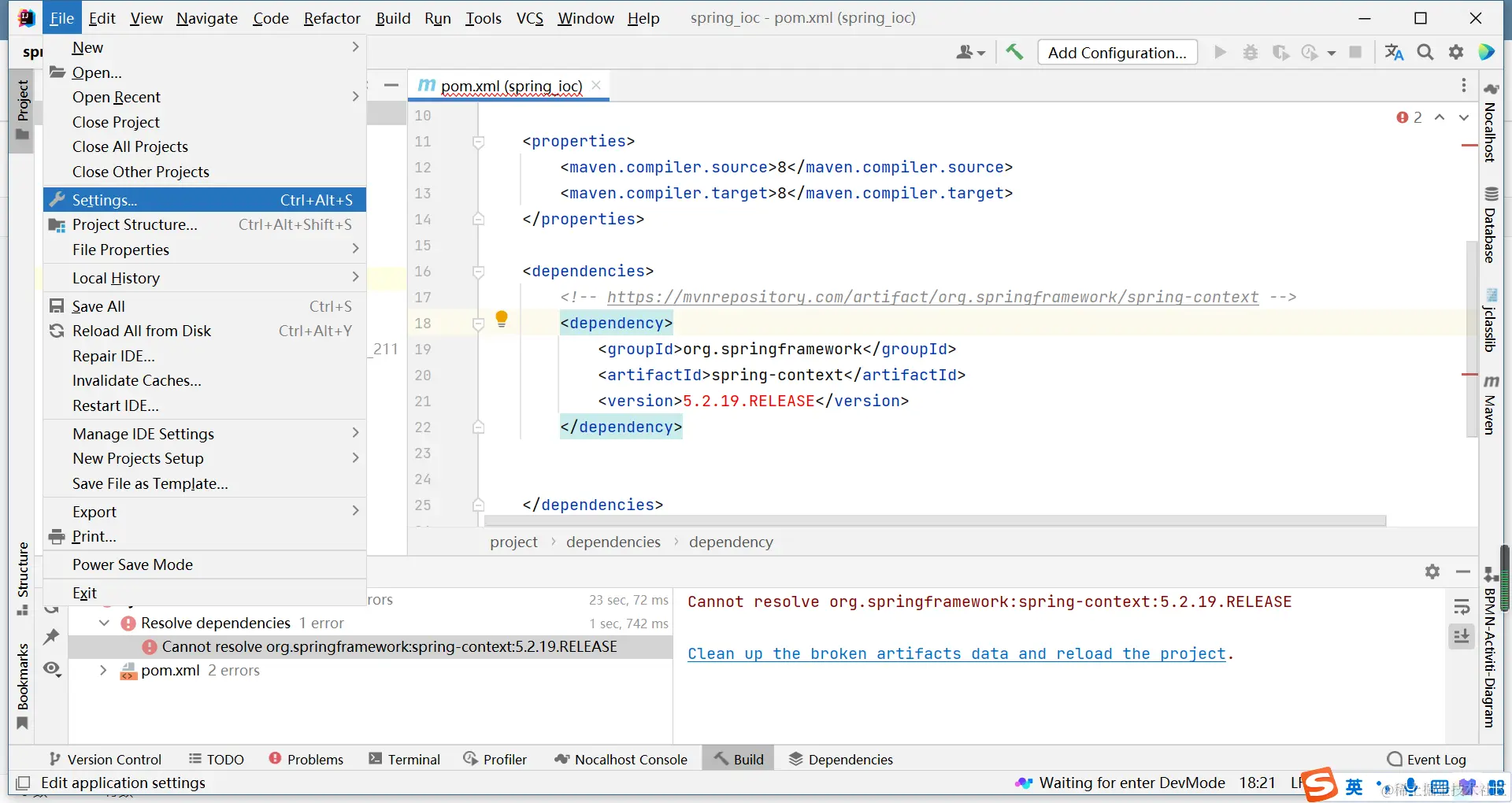Click the Search Everywhere magnifier icon
Viewport: 1512px width, 803px height.
1425,52
